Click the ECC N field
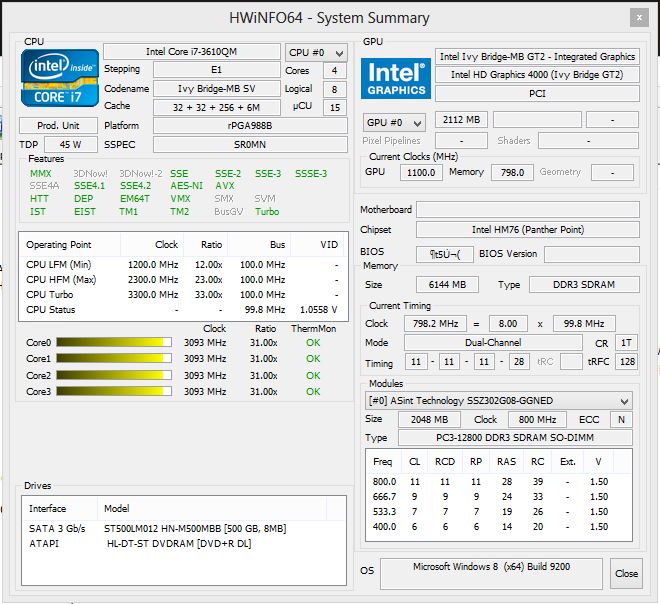This screenshot has width=660, height=604. pyautogui.click(x=621, y=420)
